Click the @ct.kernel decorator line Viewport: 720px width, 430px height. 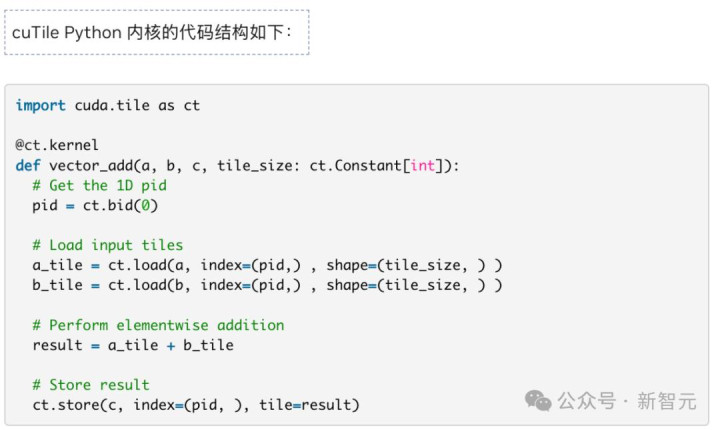57,146
